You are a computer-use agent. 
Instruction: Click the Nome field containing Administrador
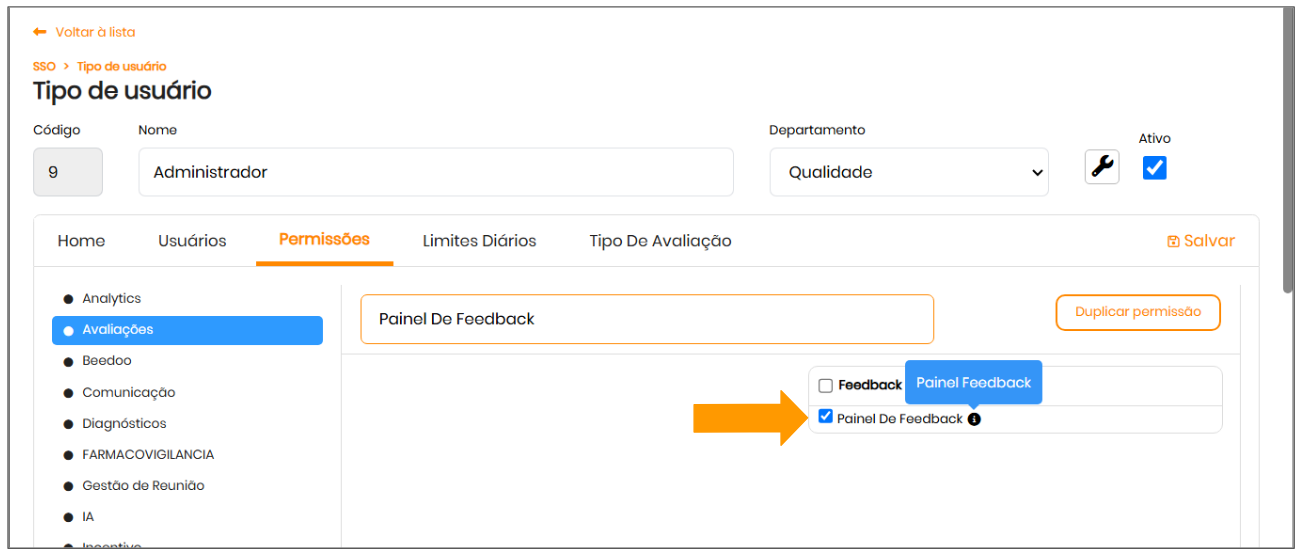435,172
